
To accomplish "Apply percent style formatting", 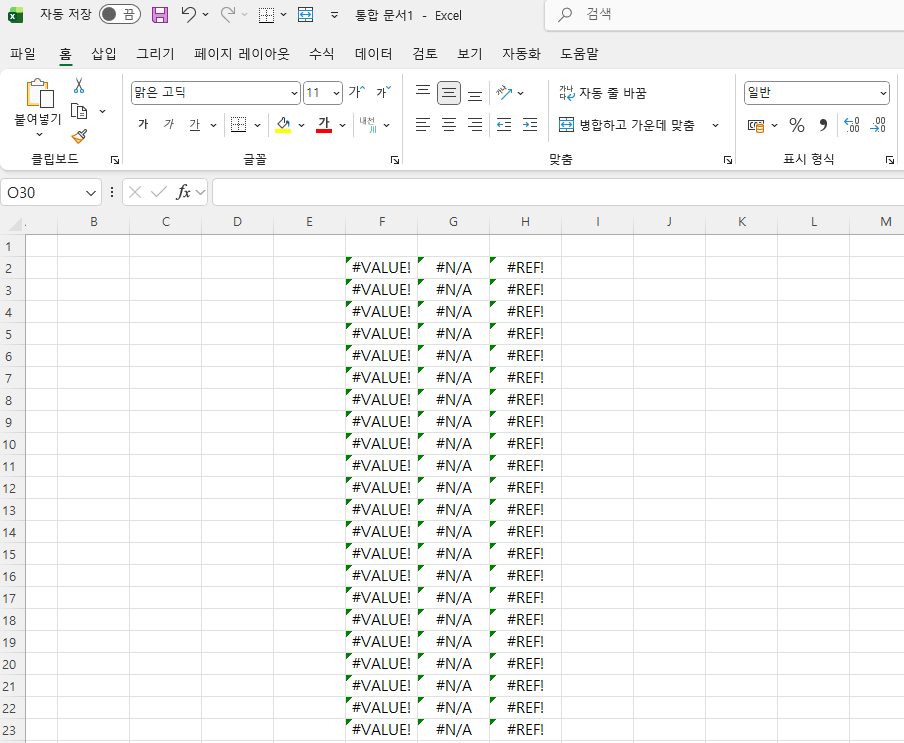I will point(797,125).
